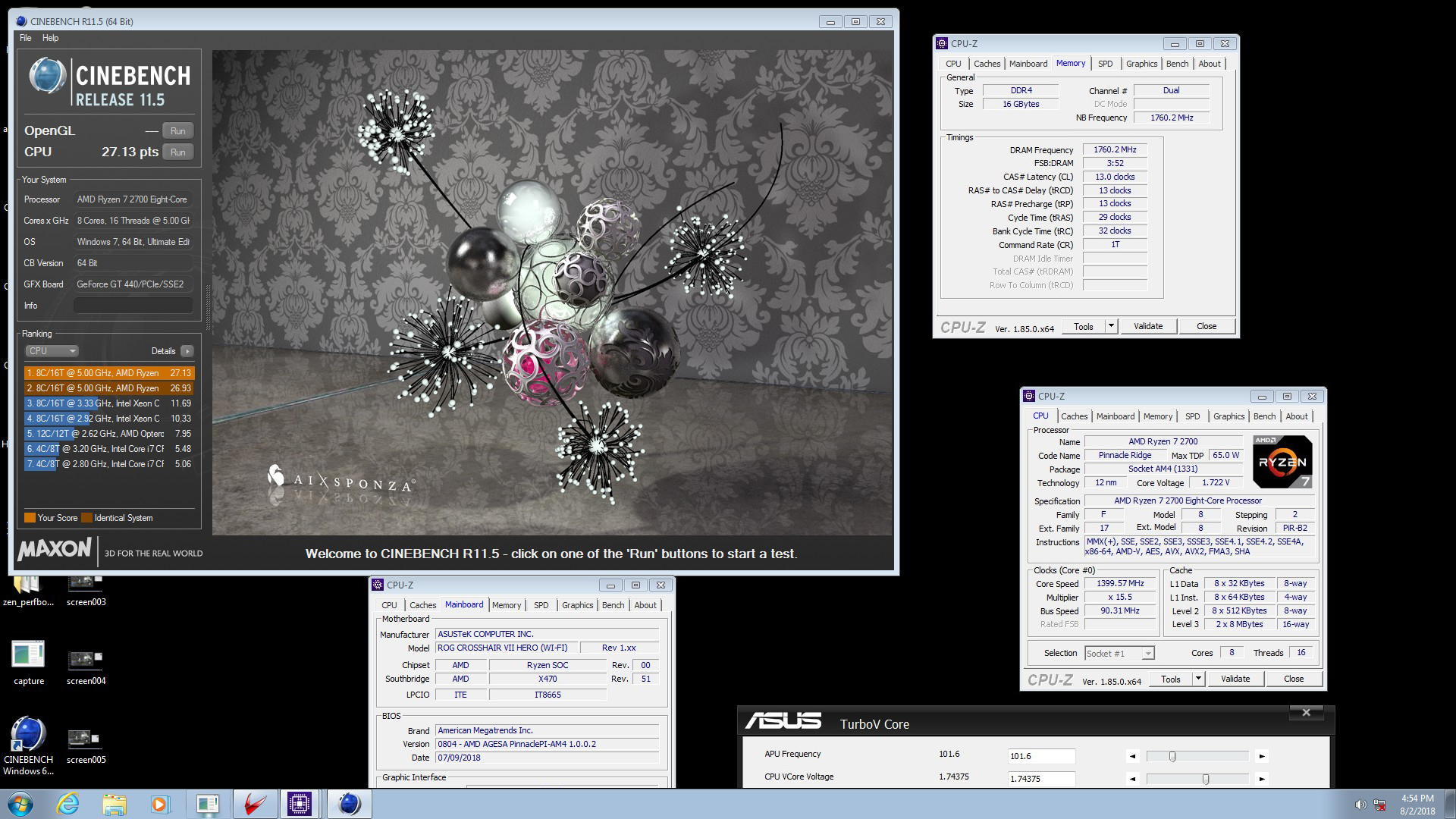Select ranking row 1 scoring 27.13
Image resolution: width=1456 pixels, height=819 pixels.
click(x=109, y=373)
